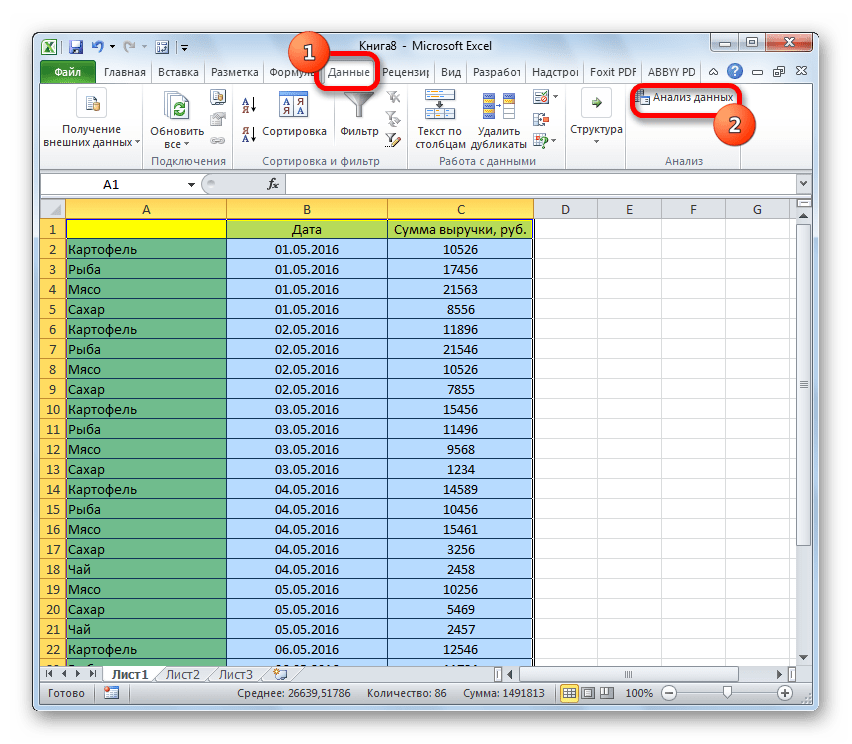This screenshot has height=744, width=852.
Task: Click the Filter funnel icon
Action: 358,106
